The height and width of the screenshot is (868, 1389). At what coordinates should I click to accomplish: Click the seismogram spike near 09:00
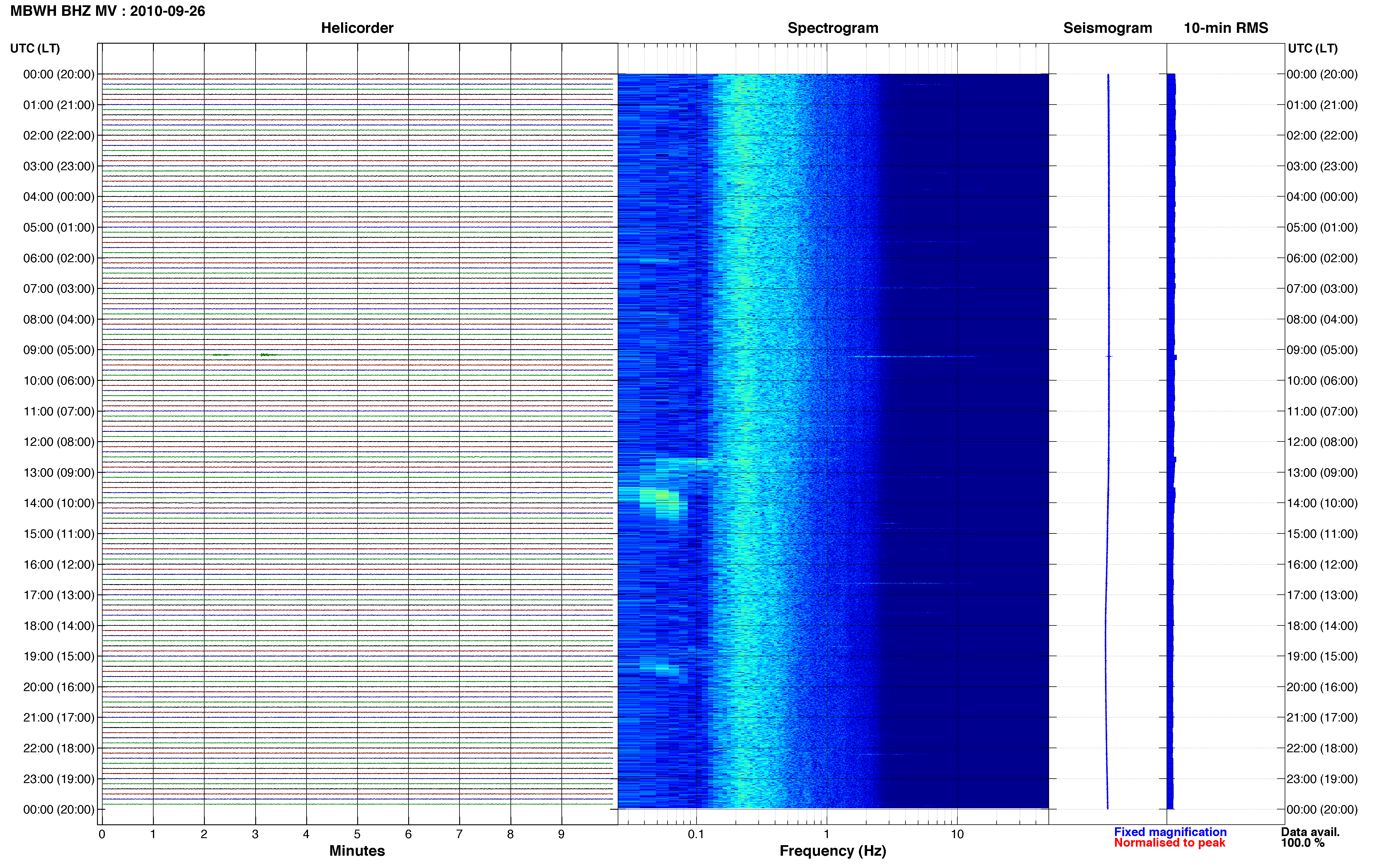click(1109, 357)
